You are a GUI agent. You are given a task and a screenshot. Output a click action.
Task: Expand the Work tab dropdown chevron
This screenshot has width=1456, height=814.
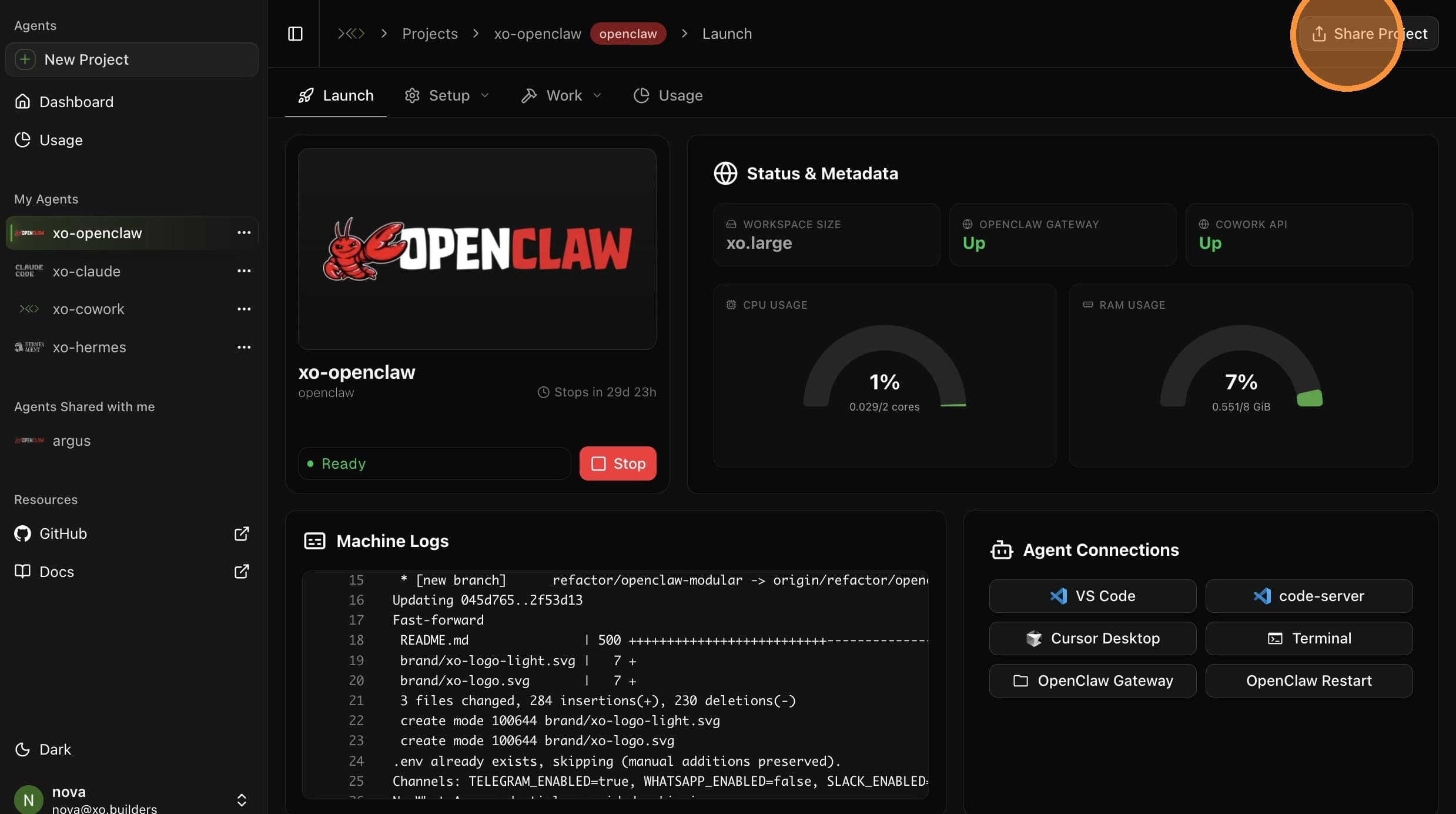[597, 95]
